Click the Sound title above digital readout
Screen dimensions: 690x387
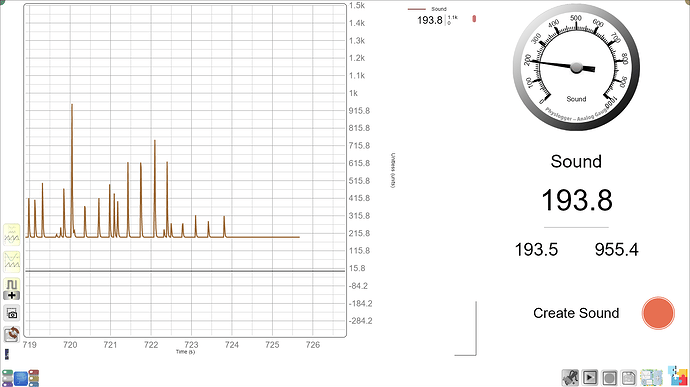point(576,162)
